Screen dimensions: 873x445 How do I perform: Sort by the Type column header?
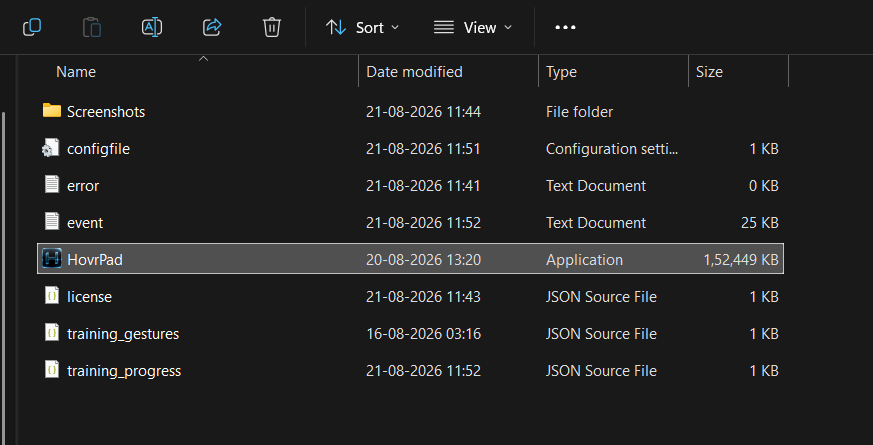pos(561,72)
